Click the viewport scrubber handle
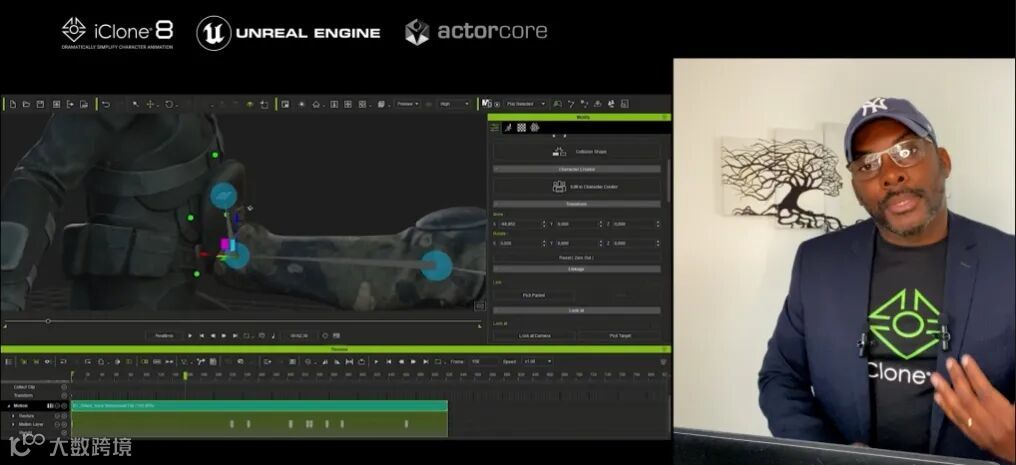This screenshot has height=465, width=1016. click(48, 321)
